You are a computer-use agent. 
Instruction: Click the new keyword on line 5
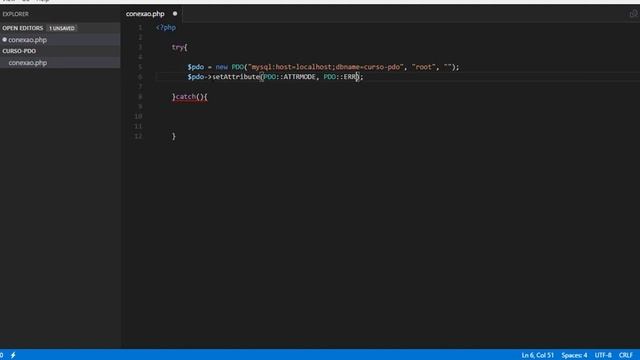(222, 67)
